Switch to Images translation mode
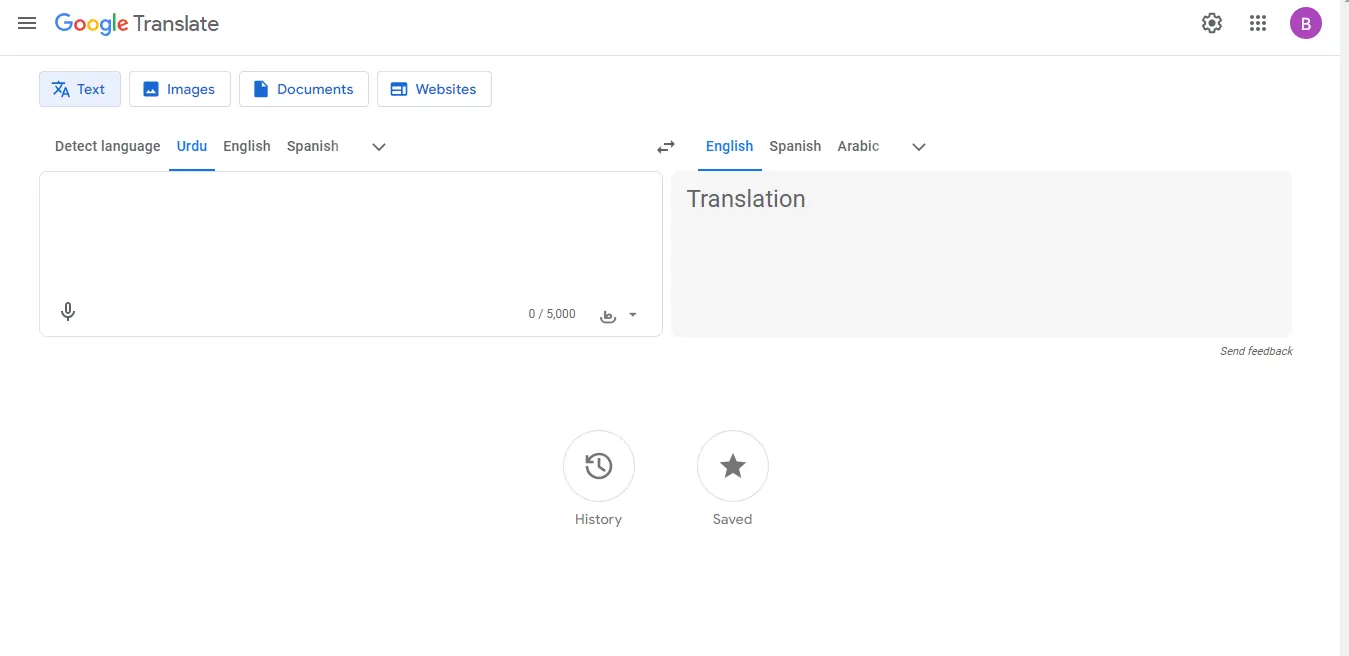Image resolution: width=1349 pixels, height=656 pixels. [x=180, y=89]
